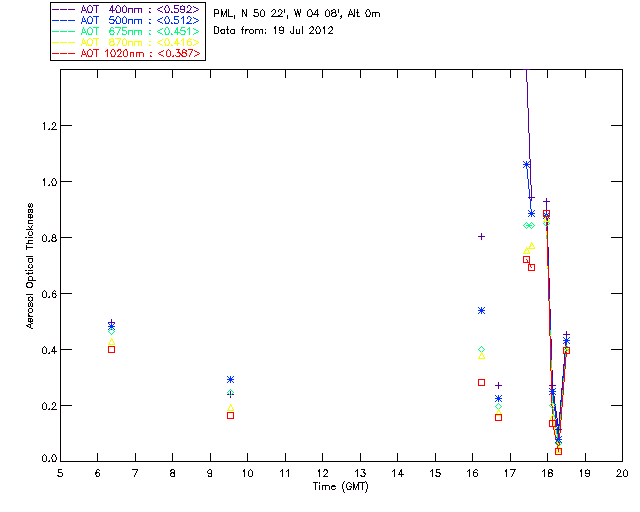The width and height of the screenshot is (640, 512).
Task: Click the blue asterisk marker just above AOT 1.0
Action: click(527, 165)
